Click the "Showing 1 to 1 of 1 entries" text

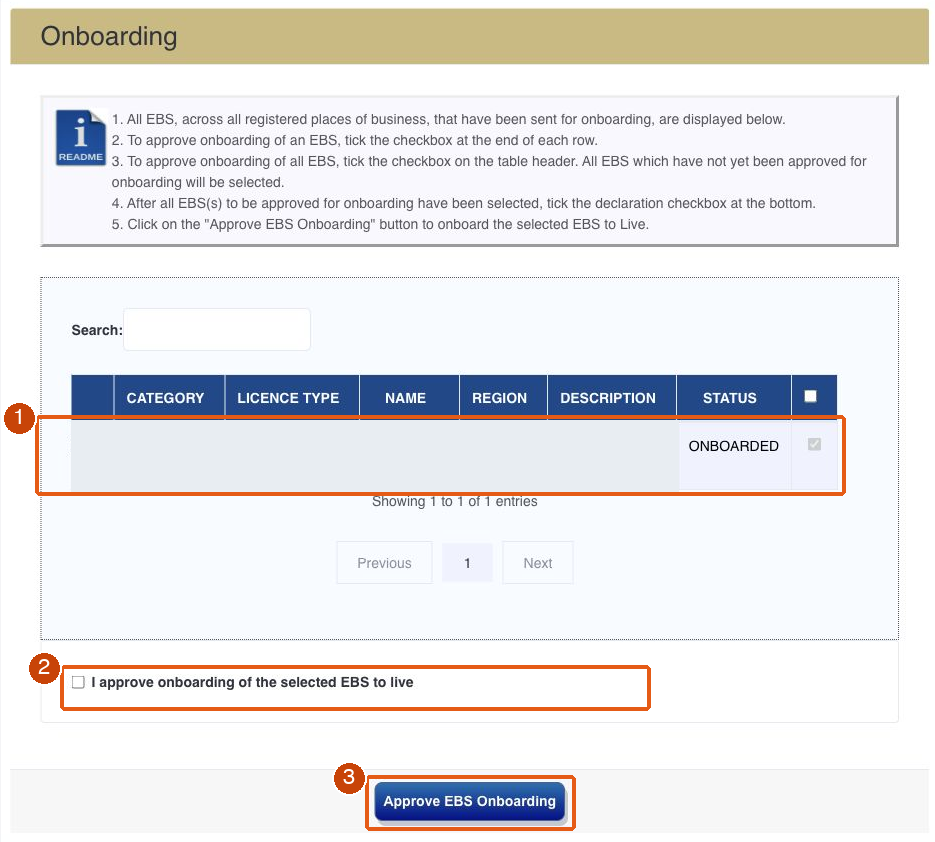[x=454, y=502]
